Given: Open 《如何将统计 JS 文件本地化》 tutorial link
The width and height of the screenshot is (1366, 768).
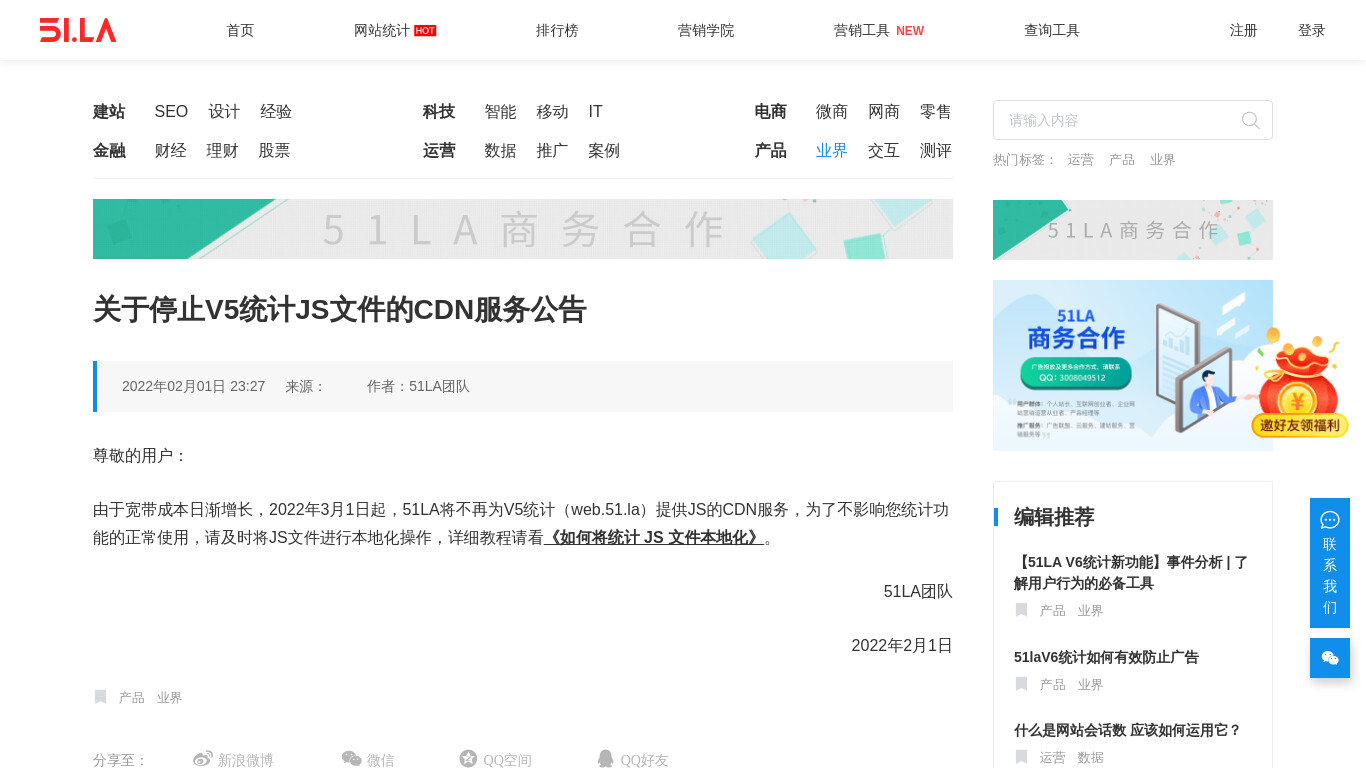Looking at the screenshot, I should [654, 538].
